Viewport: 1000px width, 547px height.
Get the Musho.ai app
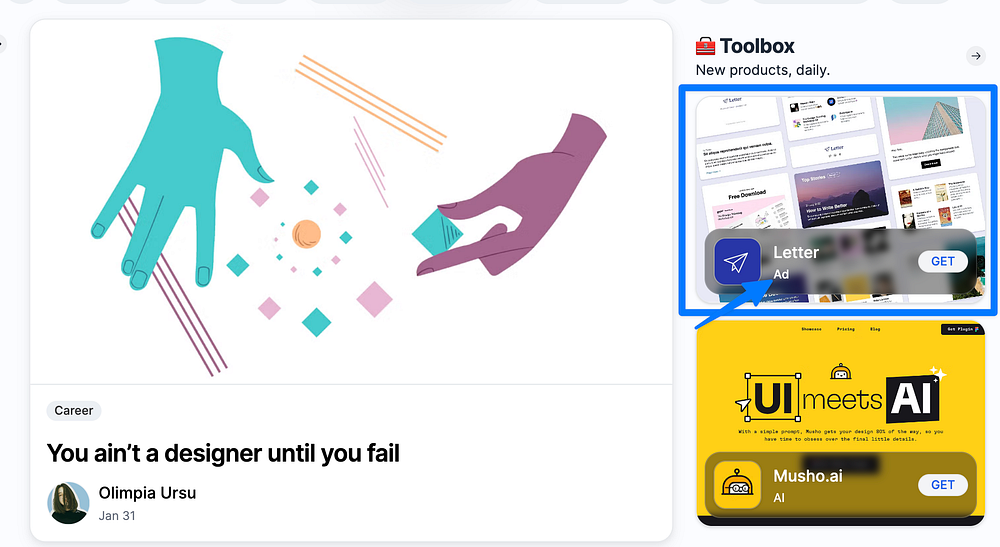pyautogui.click(x=943, y=485)
